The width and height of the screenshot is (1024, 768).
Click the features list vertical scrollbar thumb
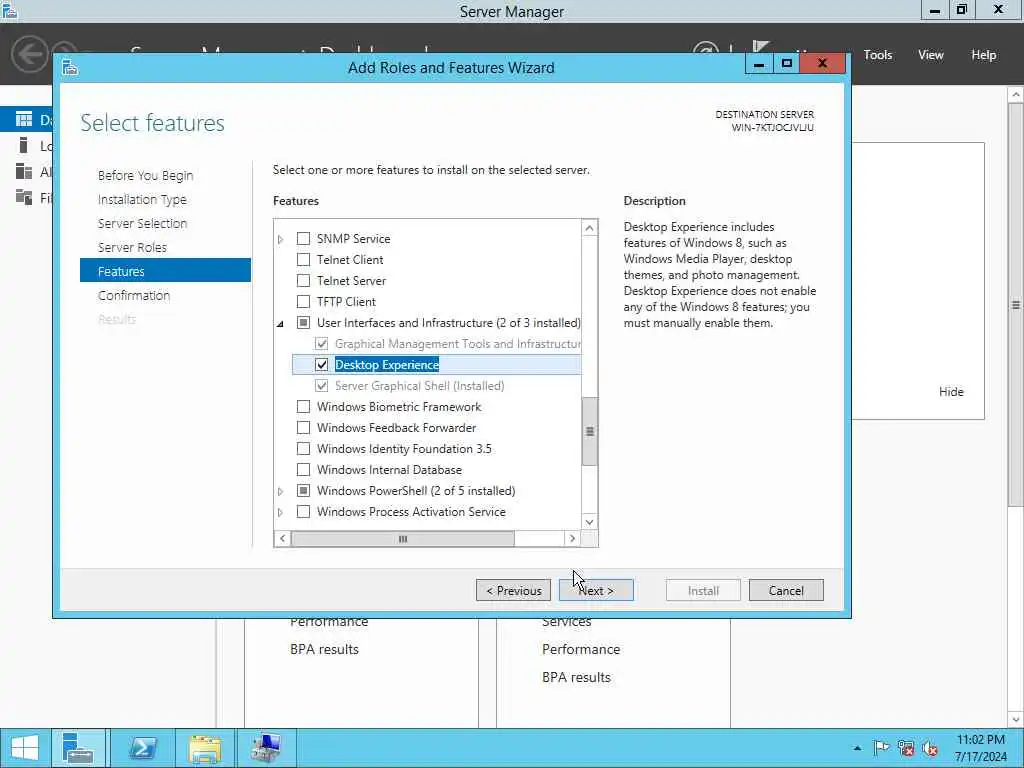point(590,431)
